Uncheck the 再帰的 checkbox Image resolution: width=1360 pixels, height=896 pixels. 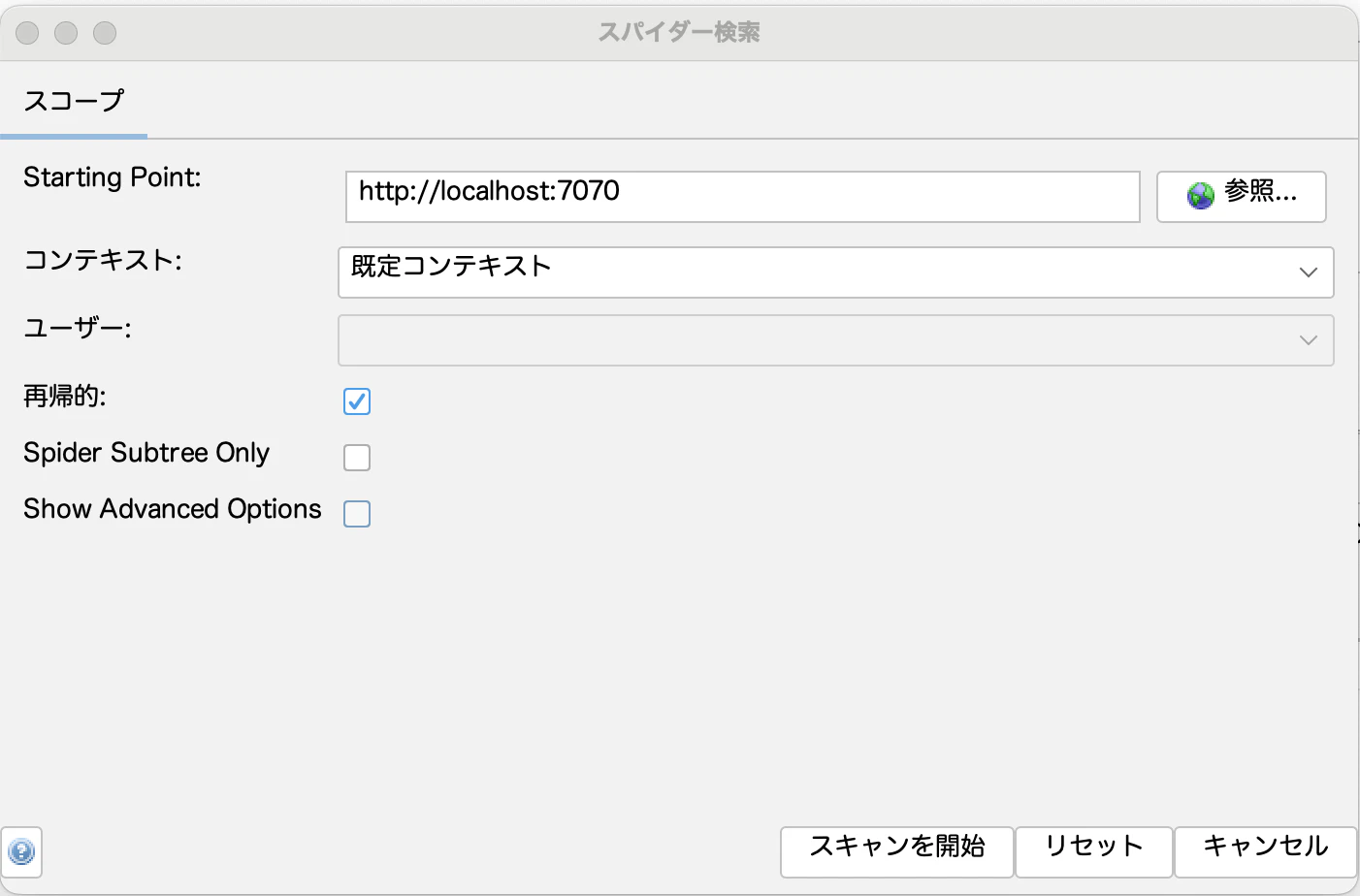click(357, 400)
